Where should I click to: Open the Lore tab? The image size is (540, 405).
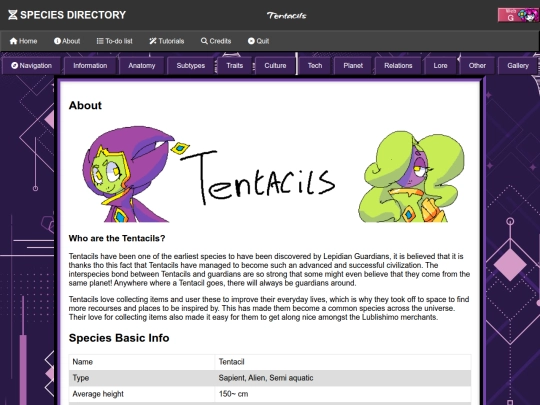click(440, 65)
